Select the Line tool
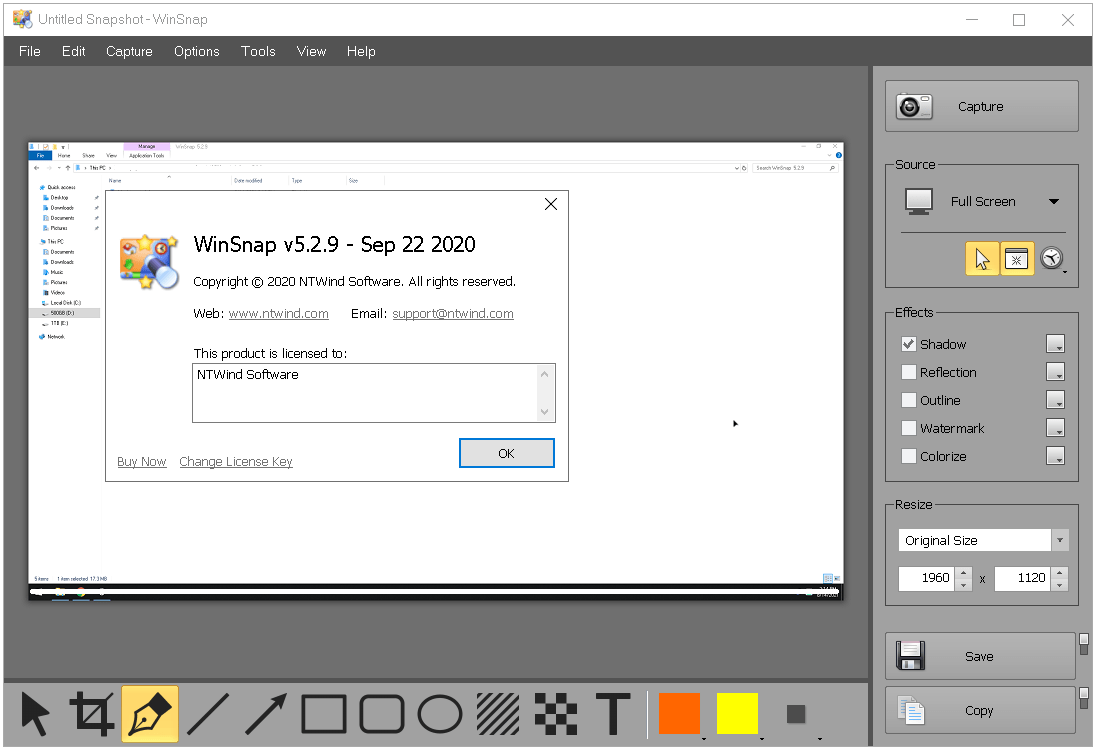This screenshot has height=749, width=1095. pyautogui.click(x=207, y=713)
